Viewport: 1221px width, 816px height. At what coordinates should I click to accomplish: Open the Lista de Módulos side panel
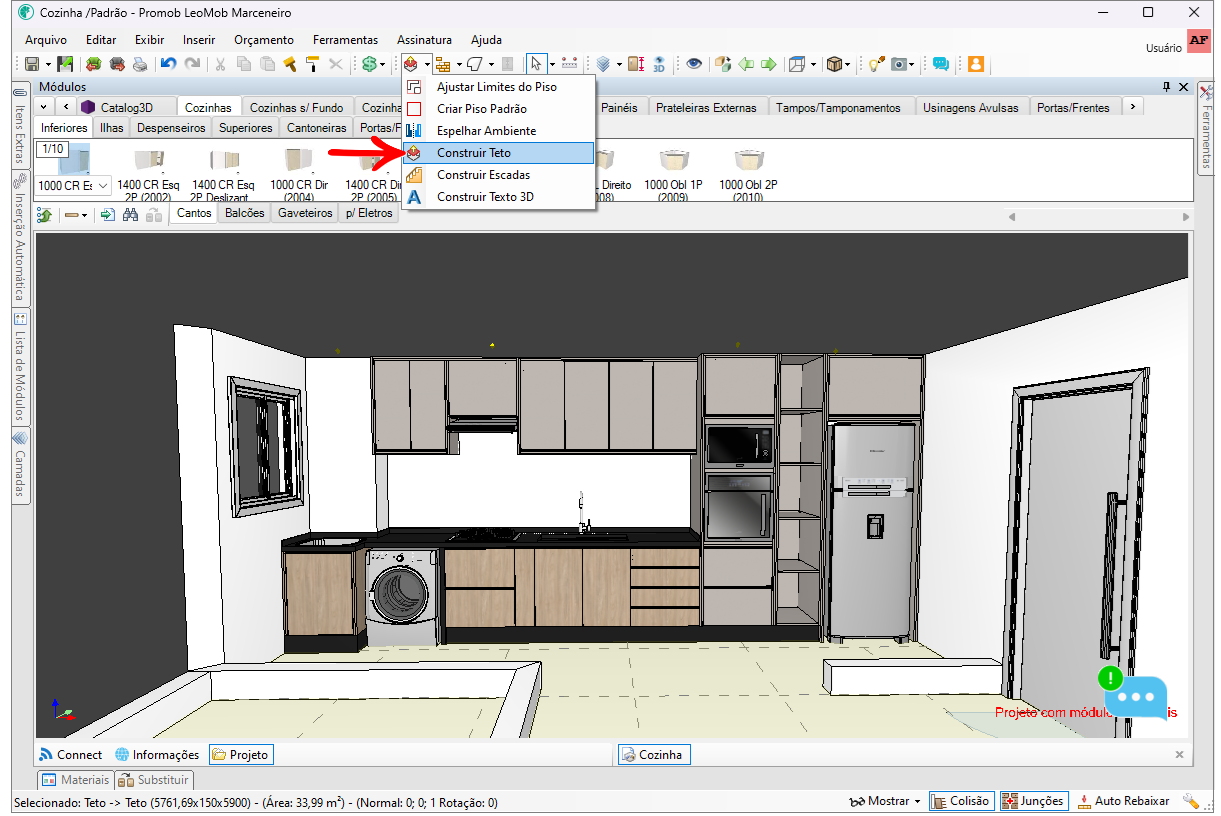pos(19,365)
